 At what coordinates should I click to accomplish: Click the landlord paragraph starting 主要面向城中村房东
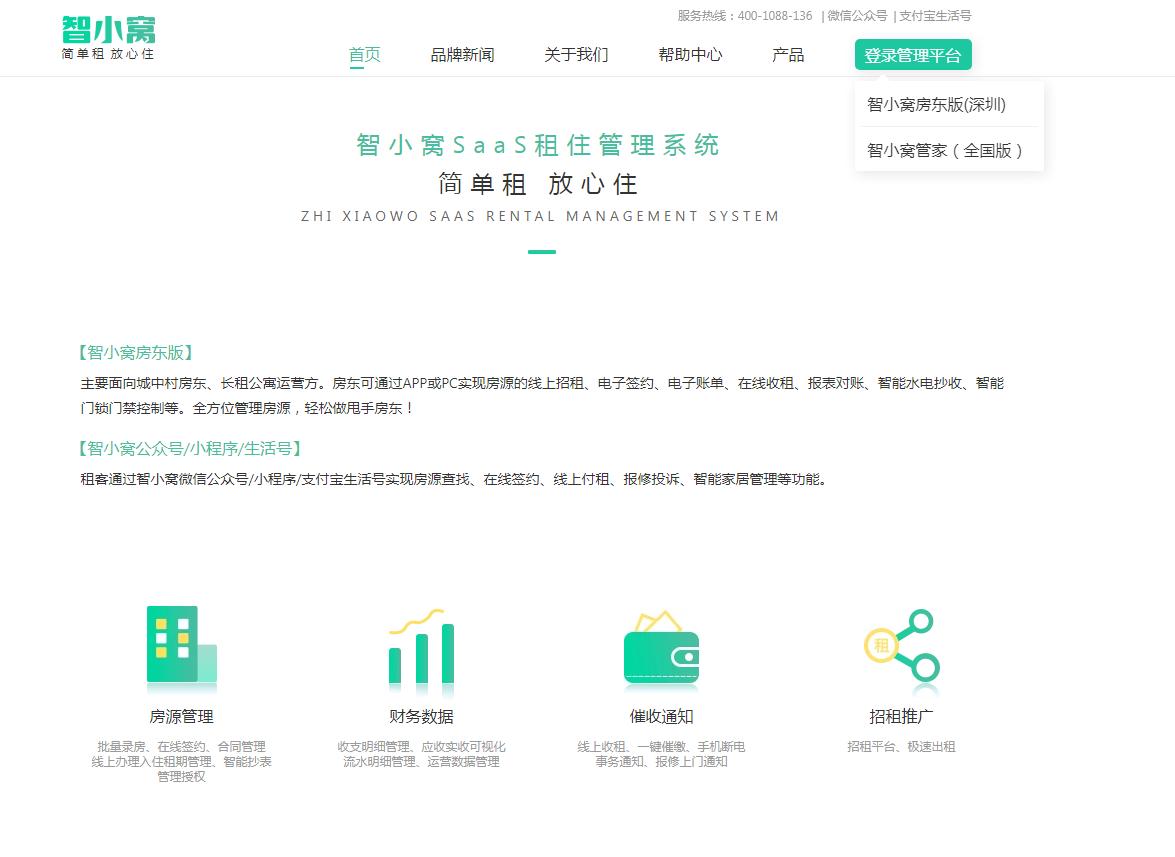(x=542, y=396)
